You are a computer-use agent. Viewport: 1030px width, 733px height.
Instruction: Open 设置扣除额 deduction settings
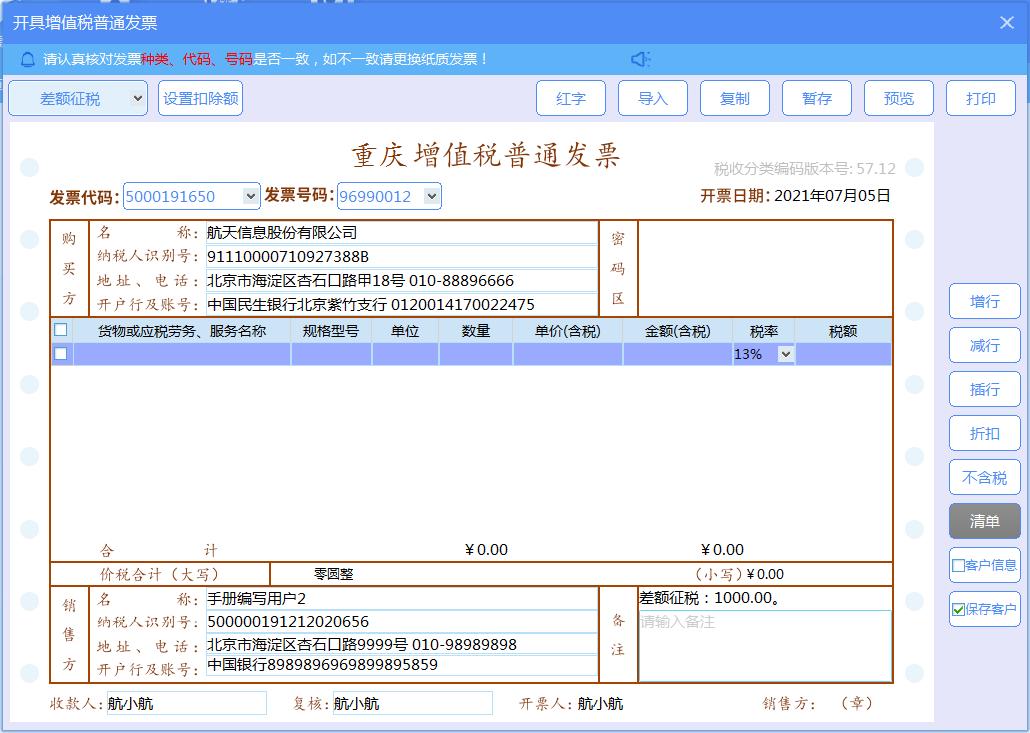200,98
